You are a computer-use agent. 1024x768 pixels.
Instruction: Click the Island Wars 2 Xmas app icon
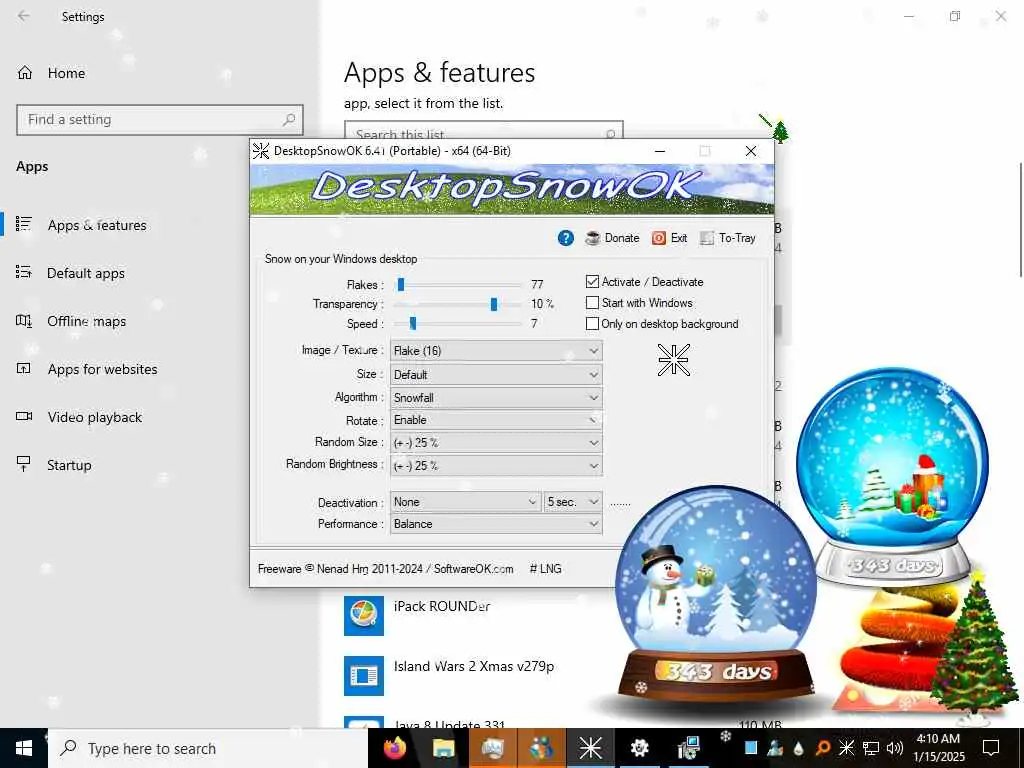(364, 675)
